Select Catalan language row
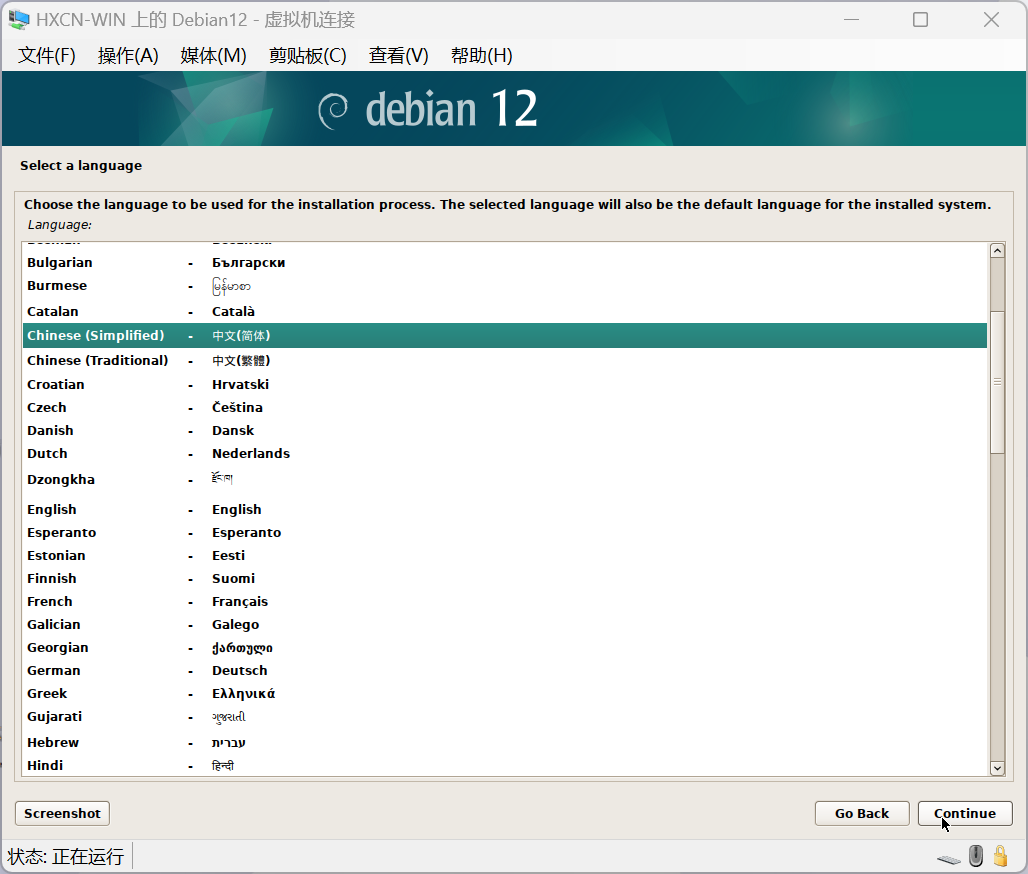This screenshot has width=1028, height=874. (x=505, y=311)
